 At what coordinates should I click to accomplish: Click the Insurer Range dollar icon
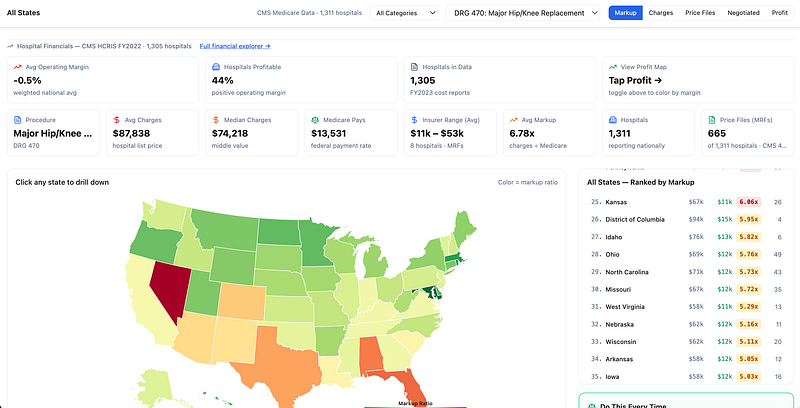[414, 120]
